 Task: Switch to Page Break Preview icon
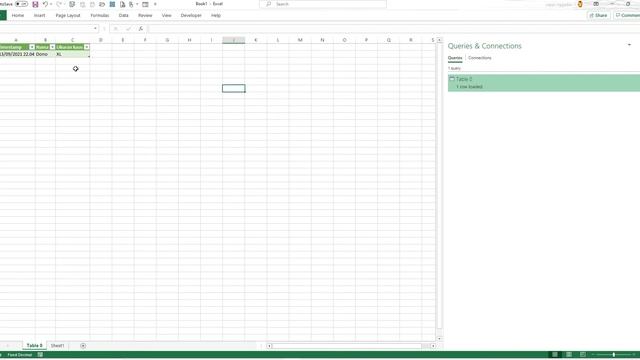[583, 355]
